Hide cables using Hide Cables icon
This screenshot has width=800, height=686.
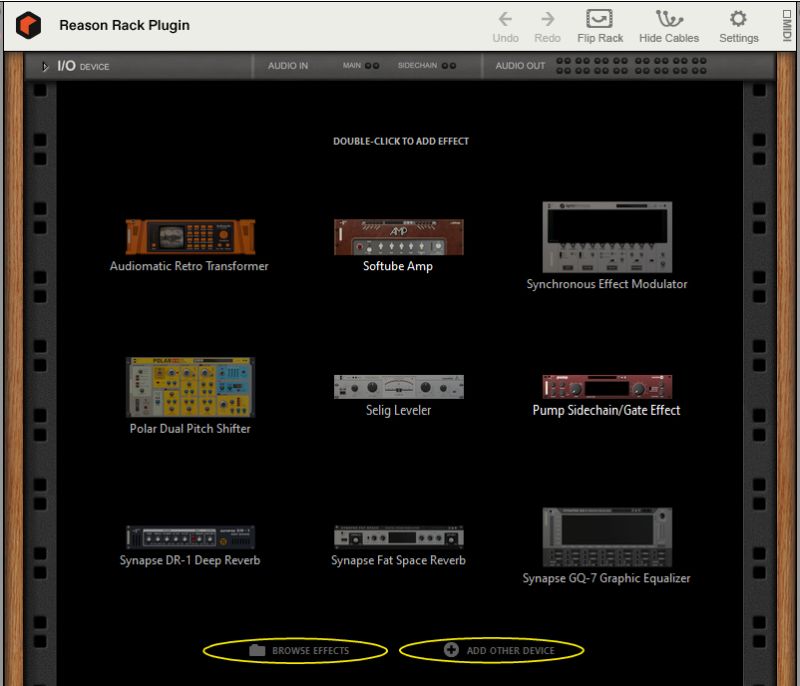[669, 19]
